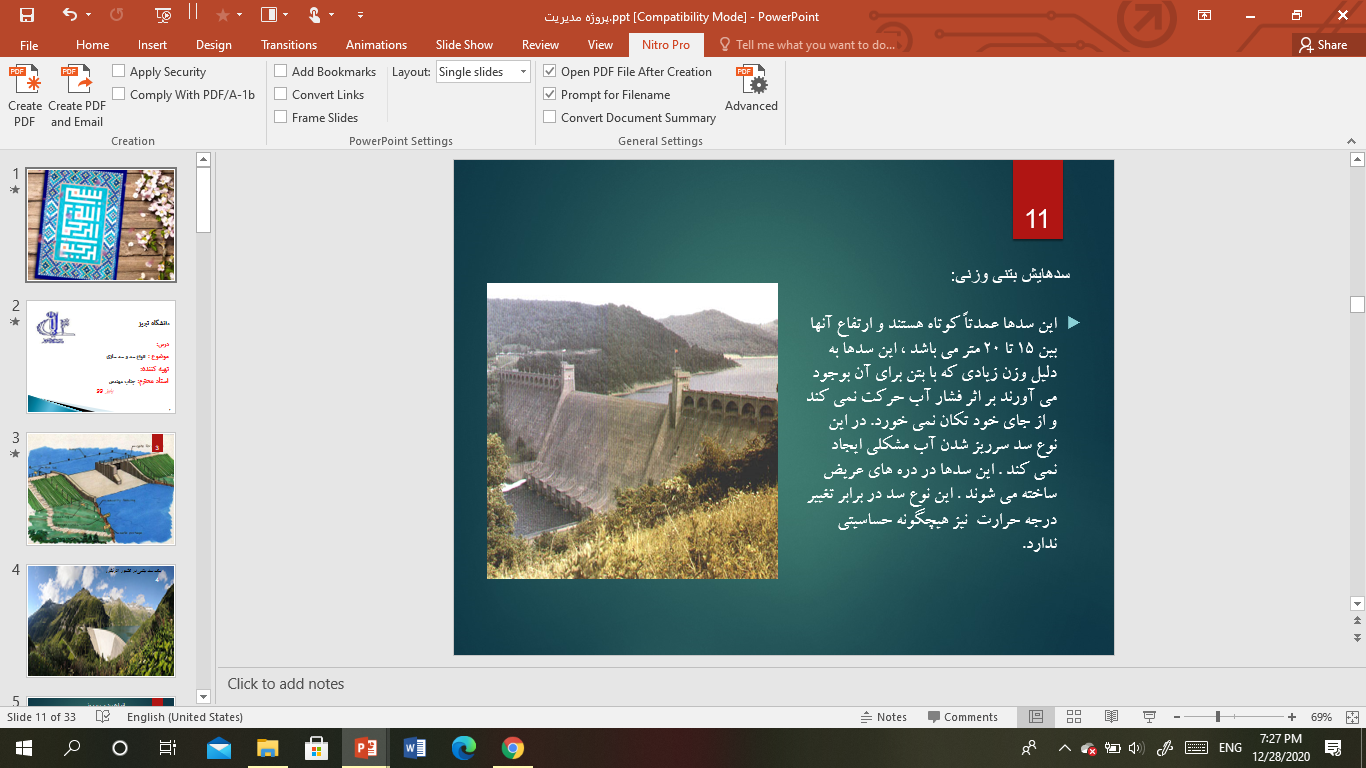Uncheck Open PDF File After Creation
This screenshot has width=1366, height=768.
pyautogui.click(x=550, y=72)
